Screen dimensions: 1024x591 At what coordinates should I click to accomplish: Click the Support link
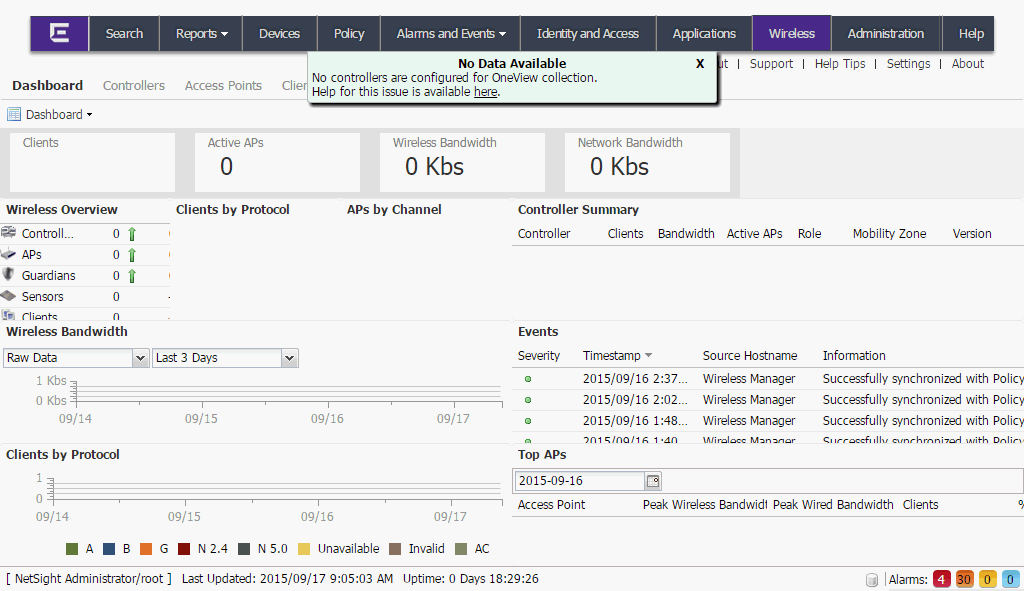coord(771,63)
